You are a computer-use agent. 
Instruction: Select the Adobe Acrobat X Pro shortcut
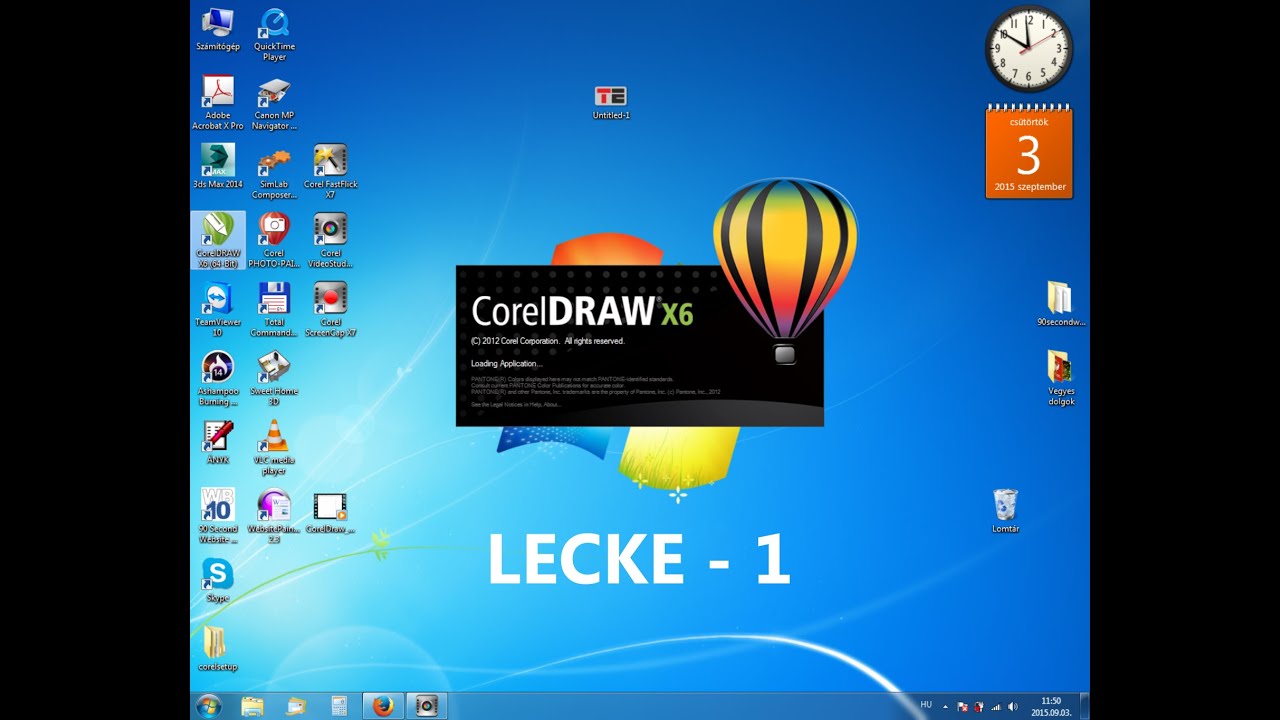[217, 93]
